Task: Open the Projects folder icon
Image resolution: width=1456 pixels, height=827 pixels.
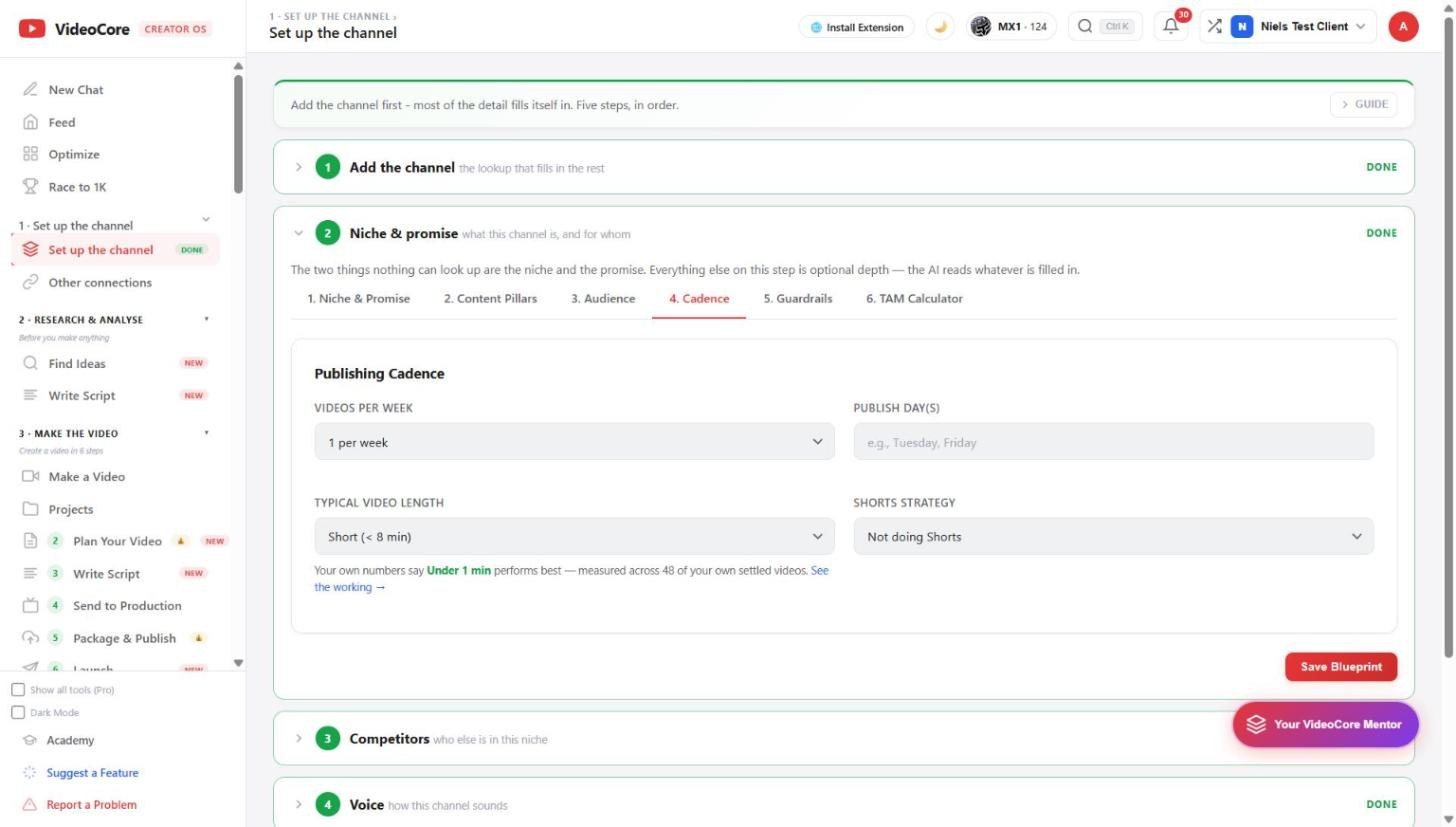Action: coord(30,509)
